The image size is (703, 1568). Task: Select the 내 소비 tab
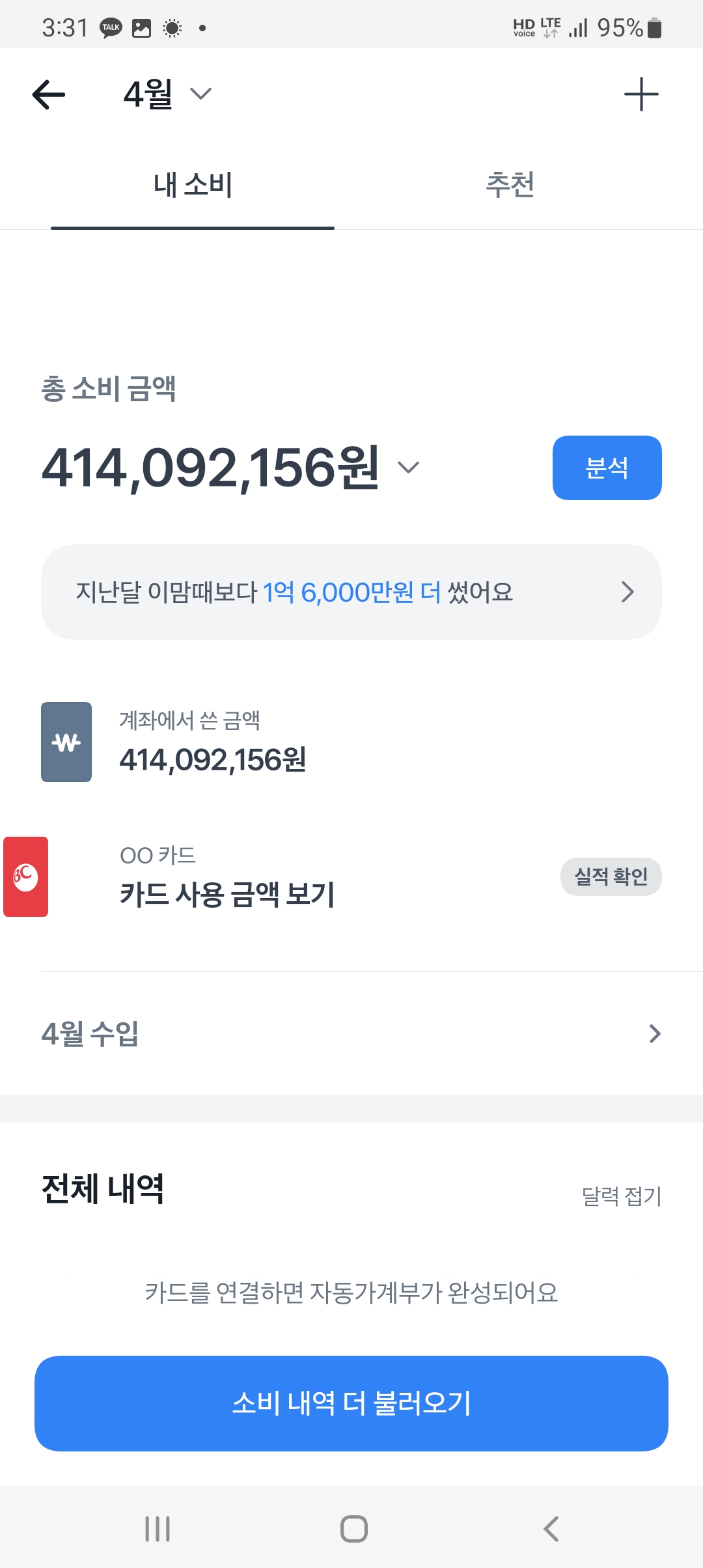(193, 185)
